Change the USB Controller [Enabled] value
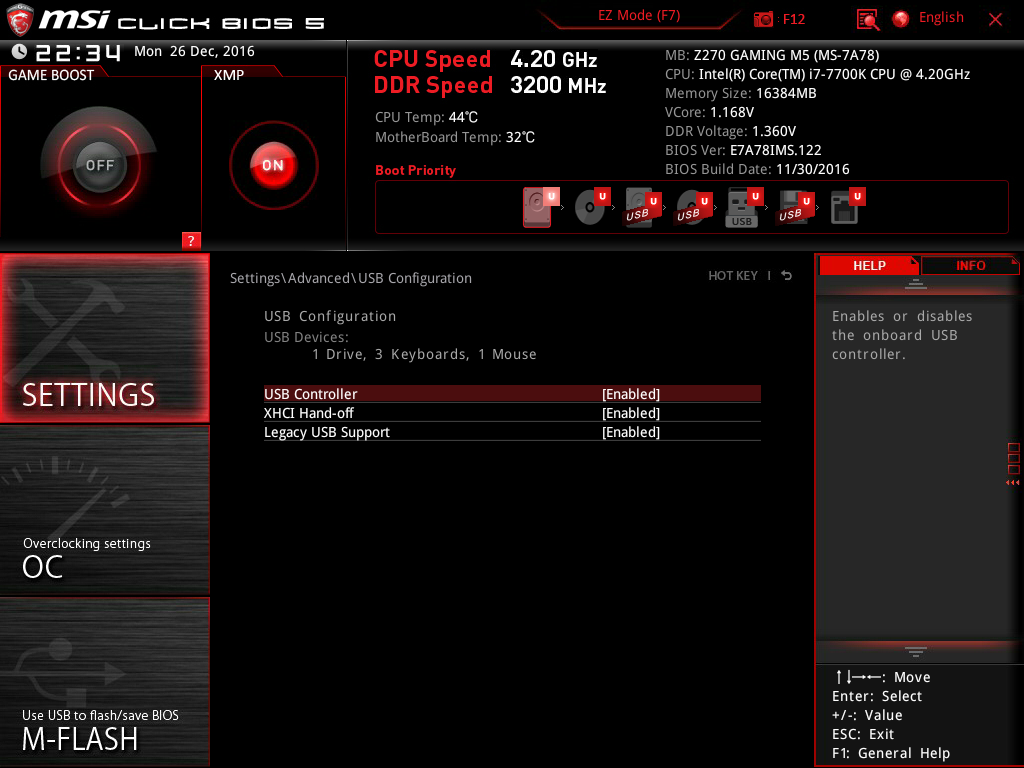 click(x=631, y=394)
